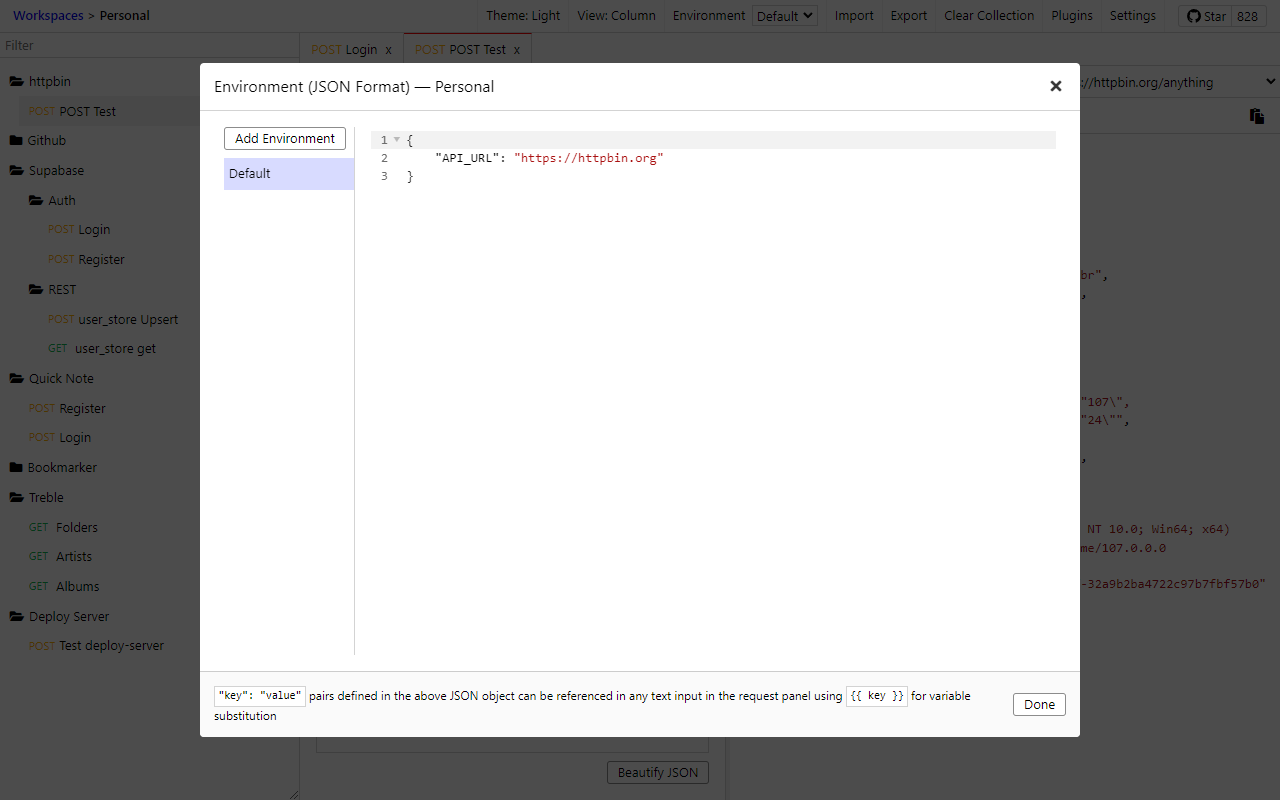1280x800 pixels.
Task: Select the Default environment in the list
Action: click(x=288, y=174)
